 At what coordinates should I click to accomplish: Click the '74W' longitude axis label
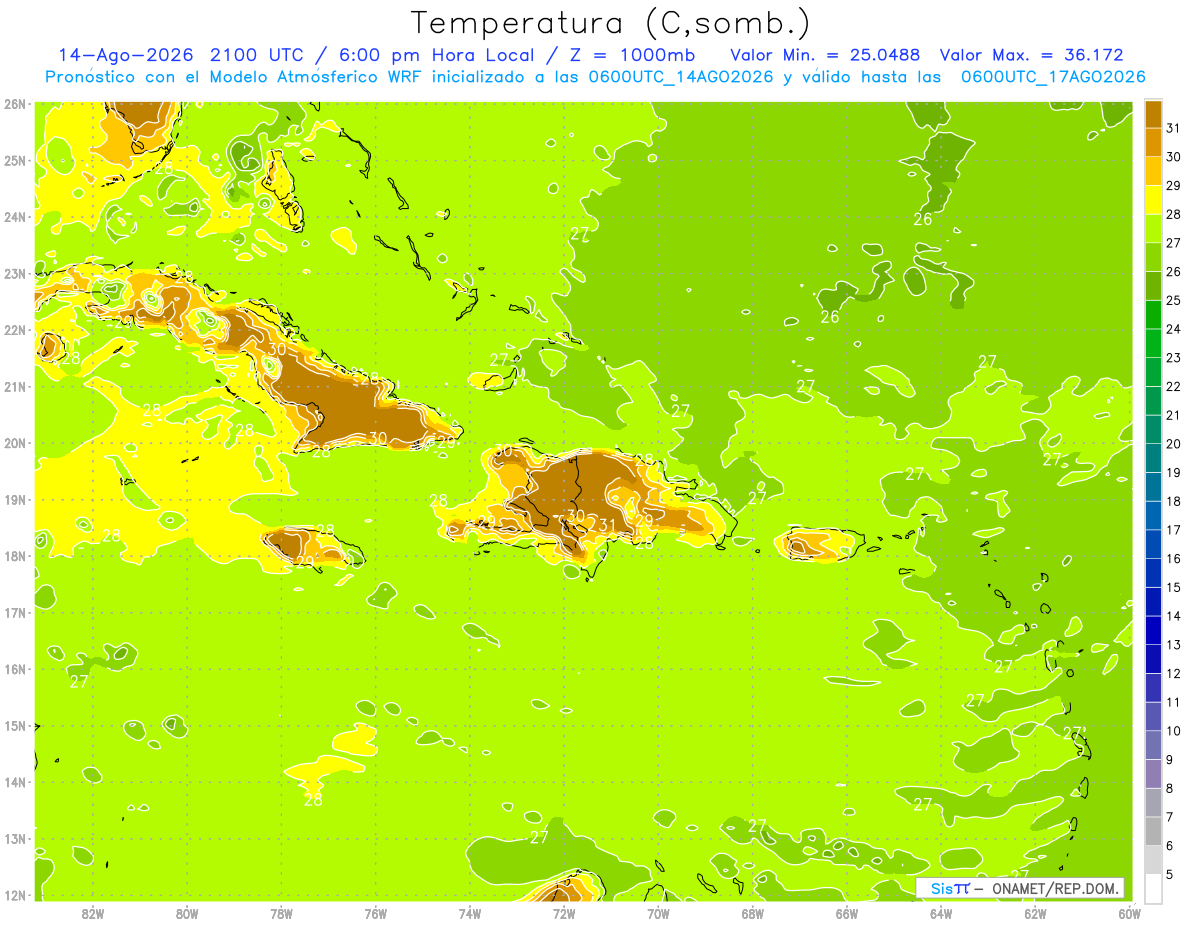[x=469, y=913]
